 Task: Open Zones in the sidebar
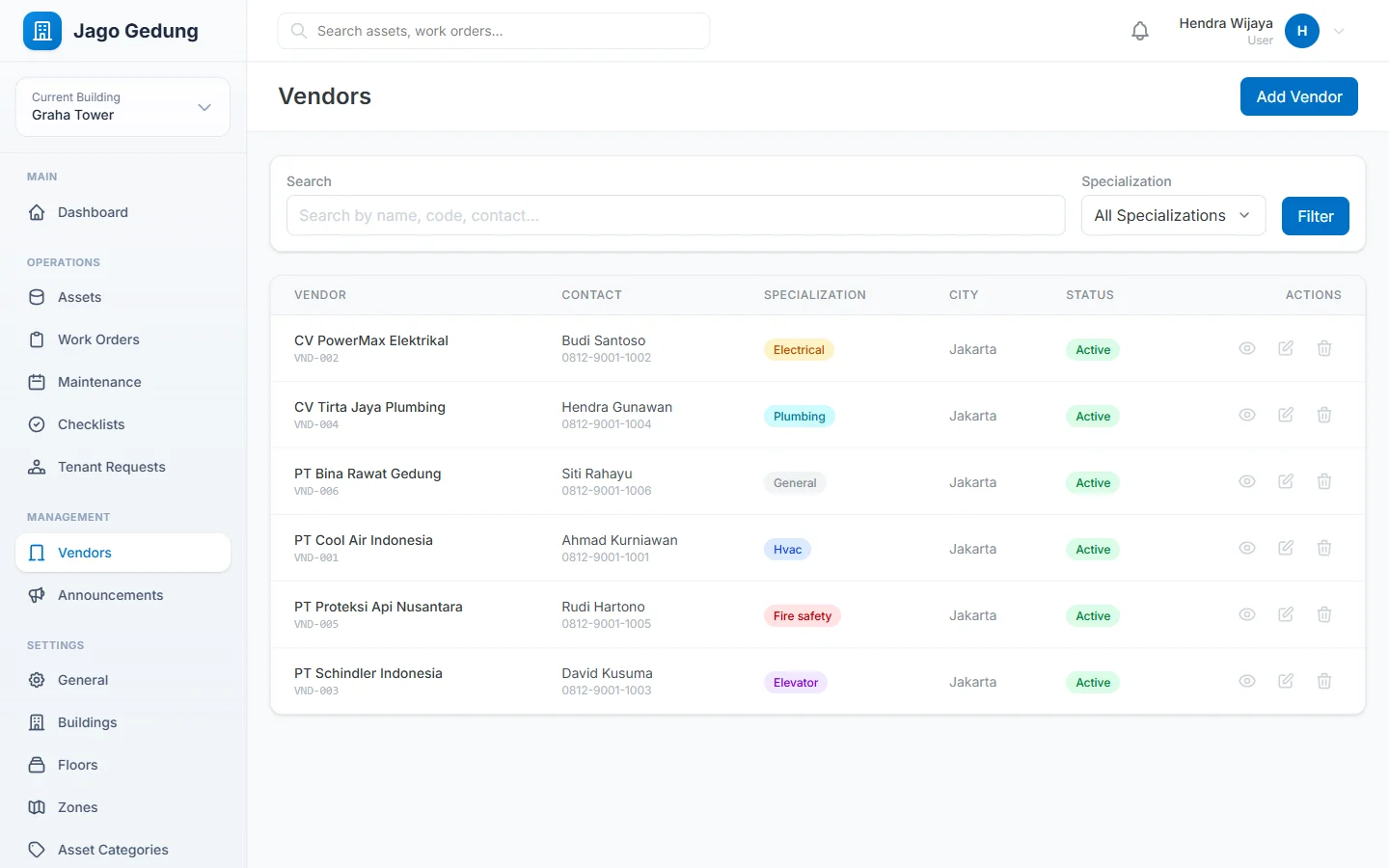123,807
